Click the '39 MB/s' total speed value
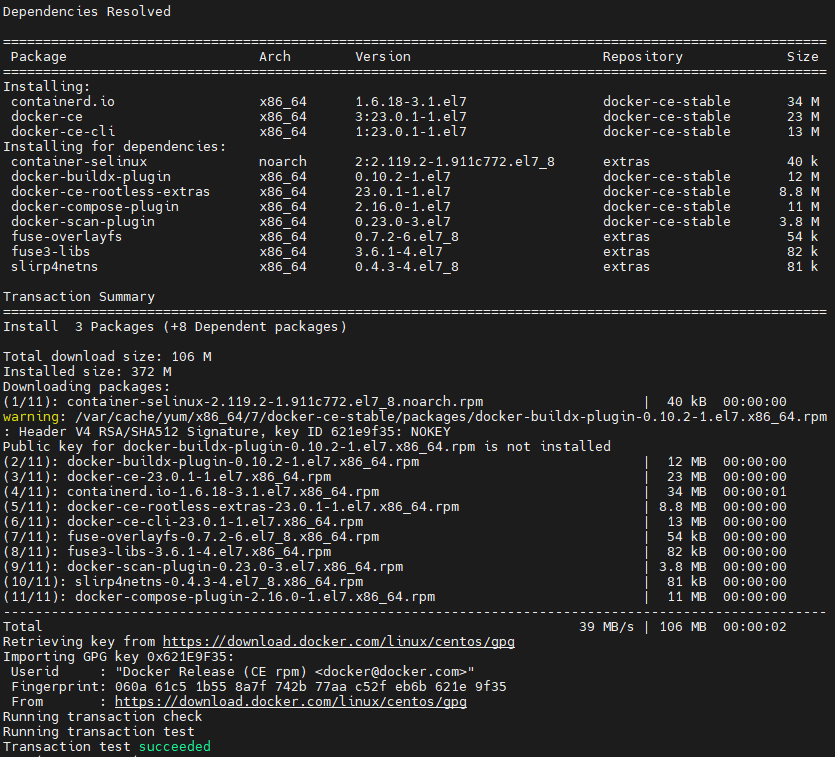Screen dimensions: 835x757 click(607, 627)
